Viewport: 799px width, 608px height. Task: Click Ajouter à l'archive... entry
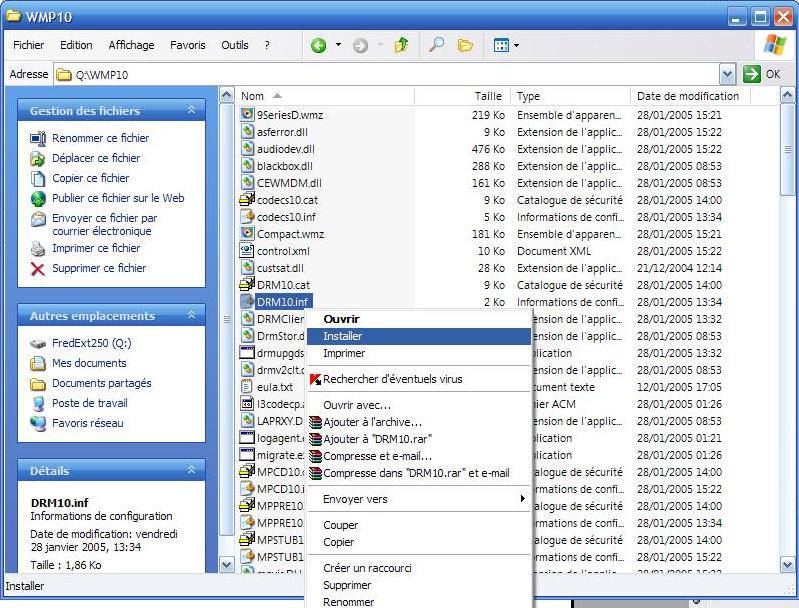(x=419, y=422)
